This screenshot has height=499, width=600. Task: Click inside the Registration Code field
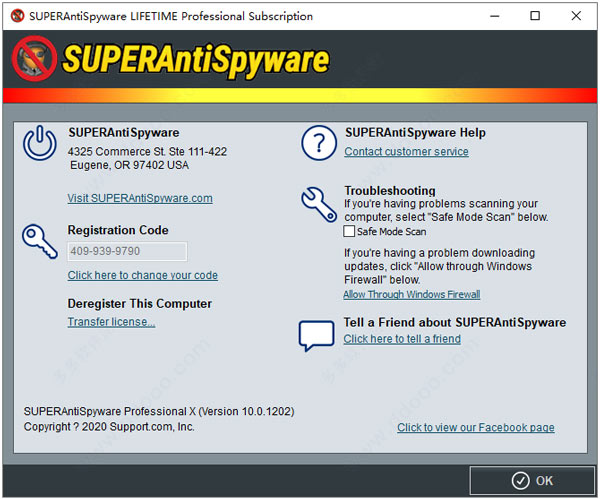127,251
